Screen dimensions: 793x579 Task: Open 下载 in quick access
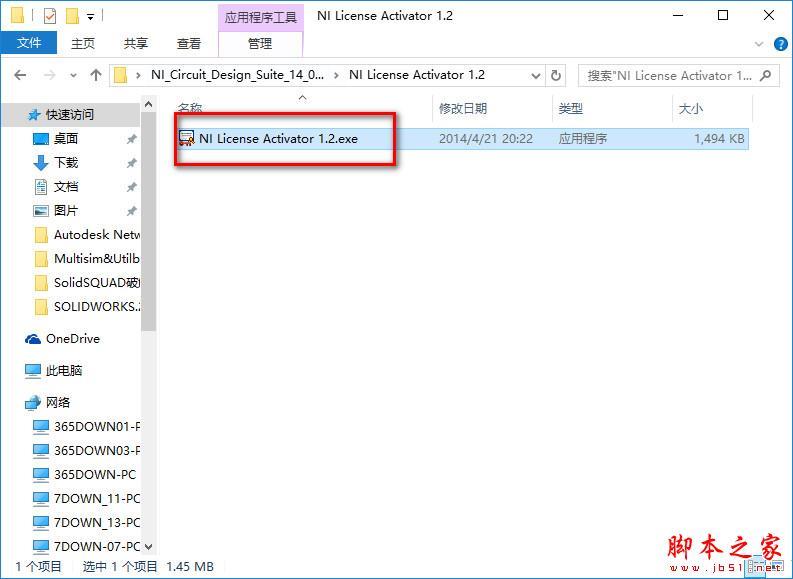pos(66,162)
